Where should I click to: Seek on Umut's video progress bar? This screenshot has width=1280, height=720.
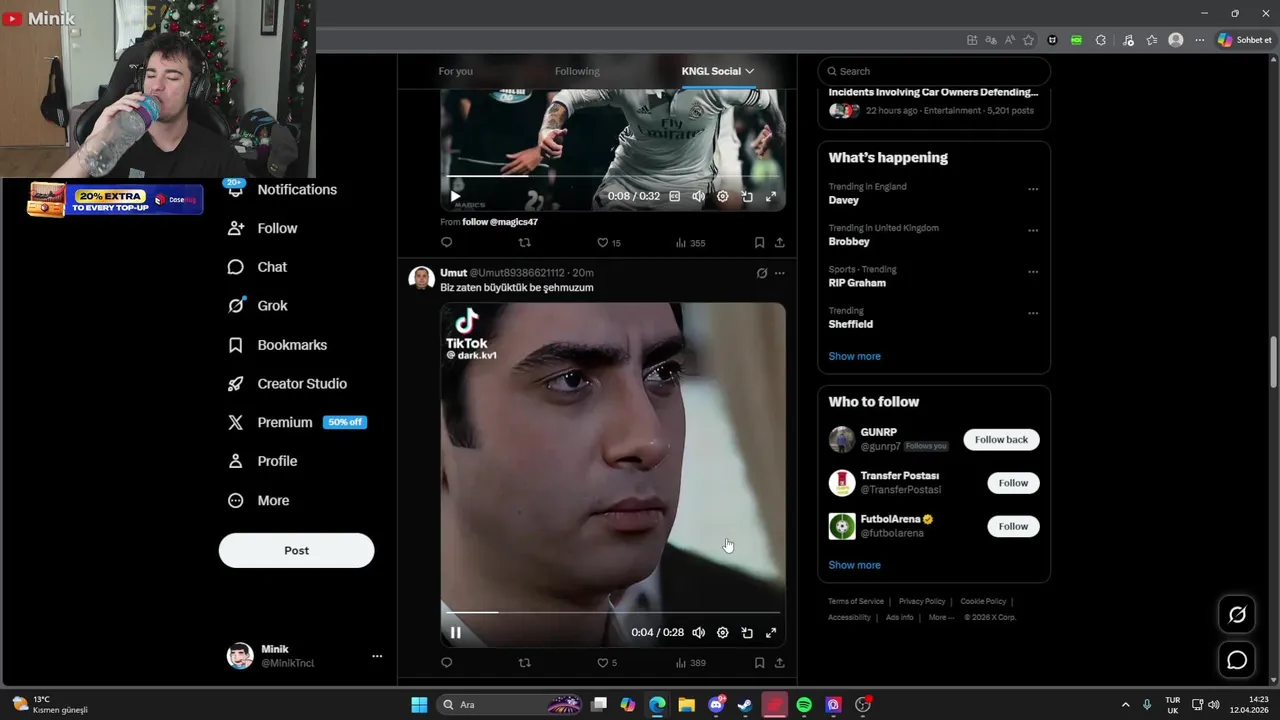tap(612, 612)
